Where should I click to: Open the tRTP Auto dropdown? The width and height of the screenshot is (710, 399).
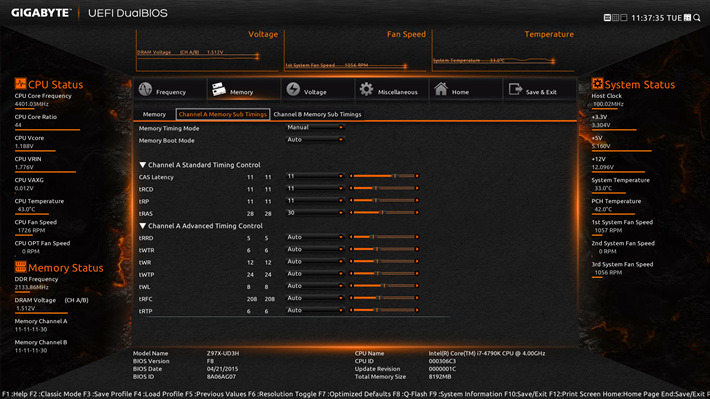[x=315, y=311]
